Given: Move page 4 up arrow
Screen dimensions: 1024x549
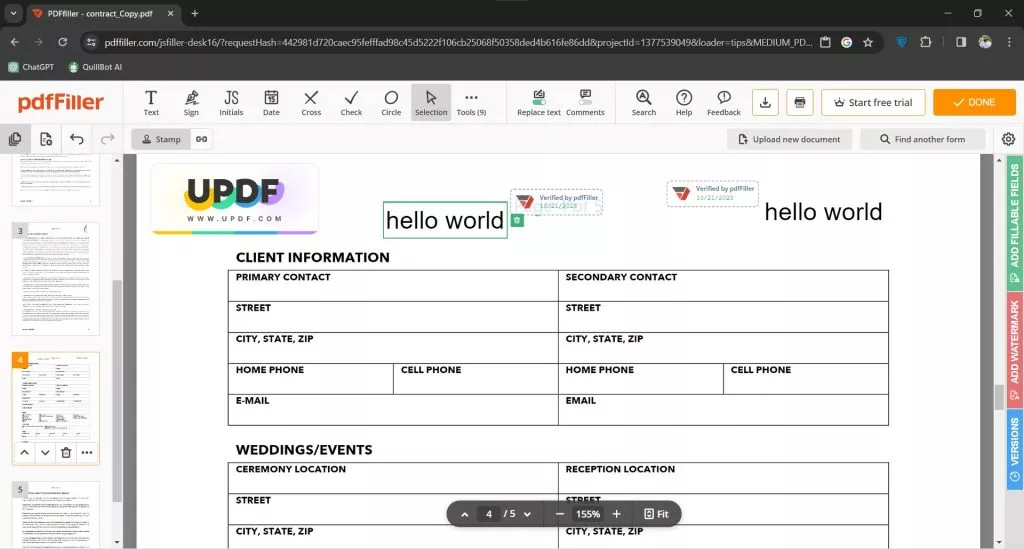Looking at the screenshot, I should [24, 452].
